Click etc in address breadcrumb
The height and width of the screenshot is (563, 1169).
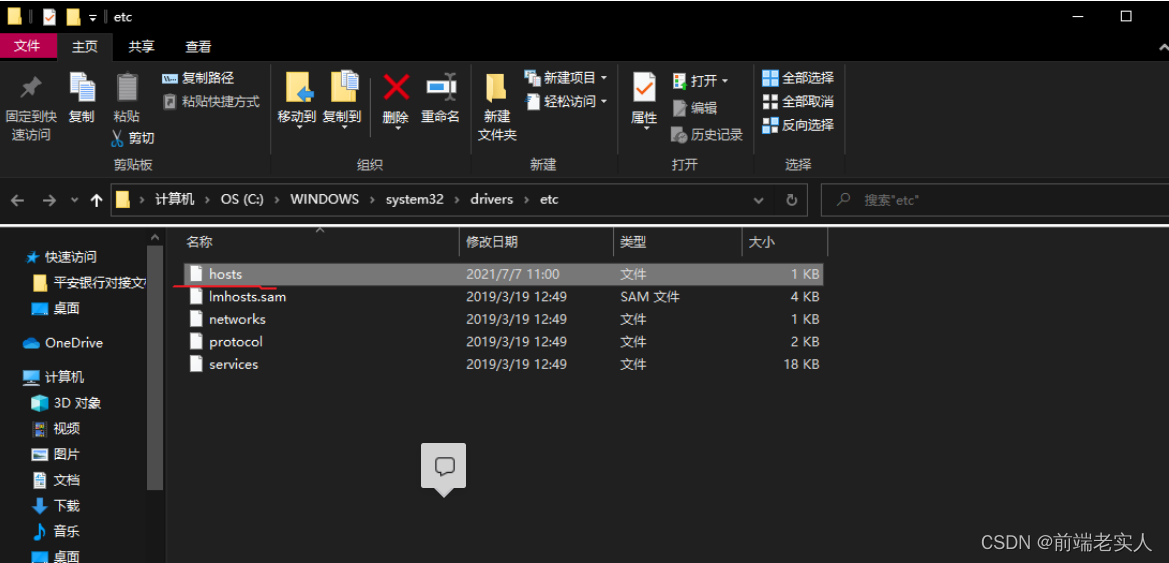point(549,199)
